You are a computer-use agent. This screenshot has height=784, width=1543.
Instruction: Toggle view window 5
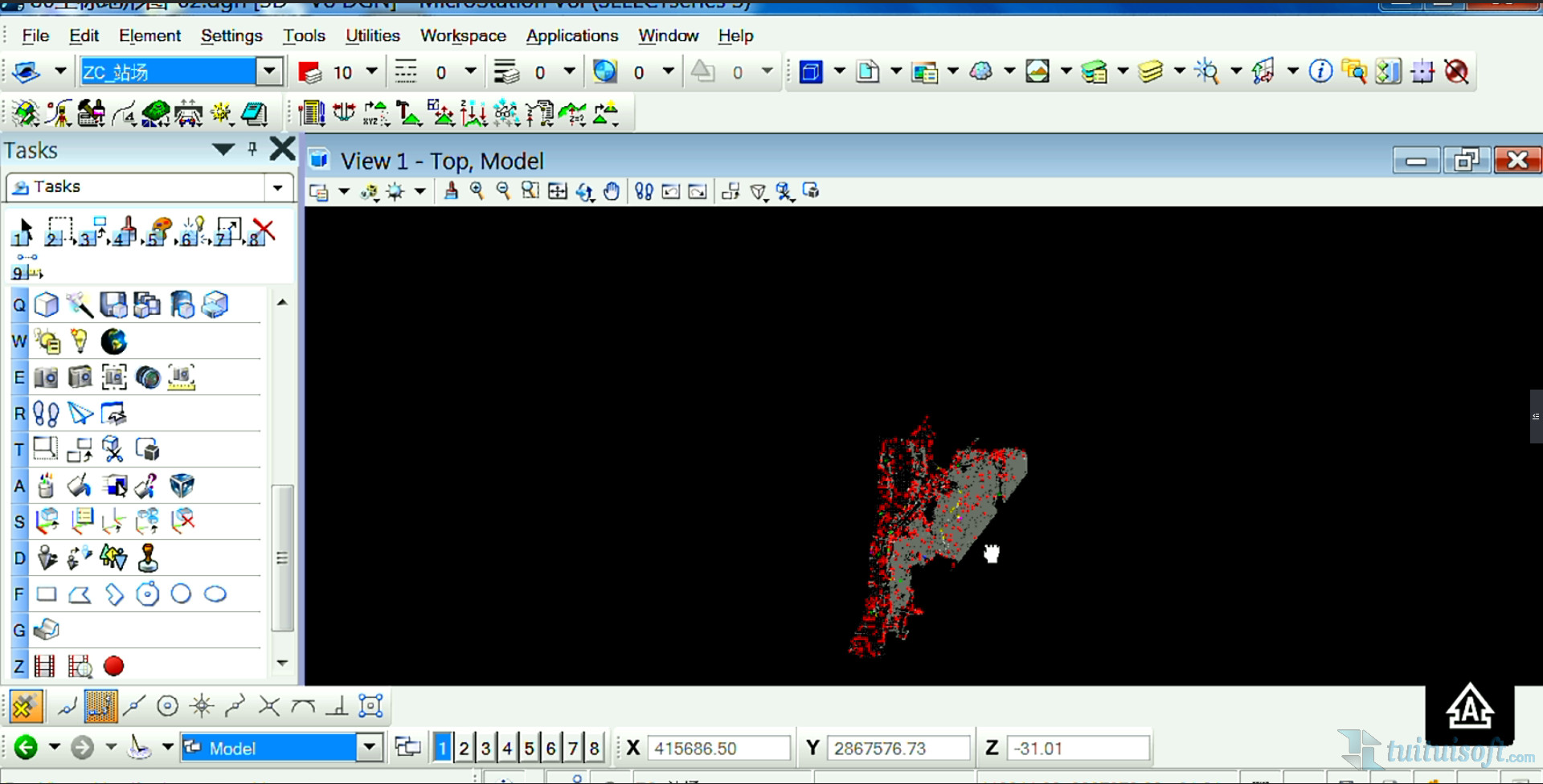pos(529,748)
